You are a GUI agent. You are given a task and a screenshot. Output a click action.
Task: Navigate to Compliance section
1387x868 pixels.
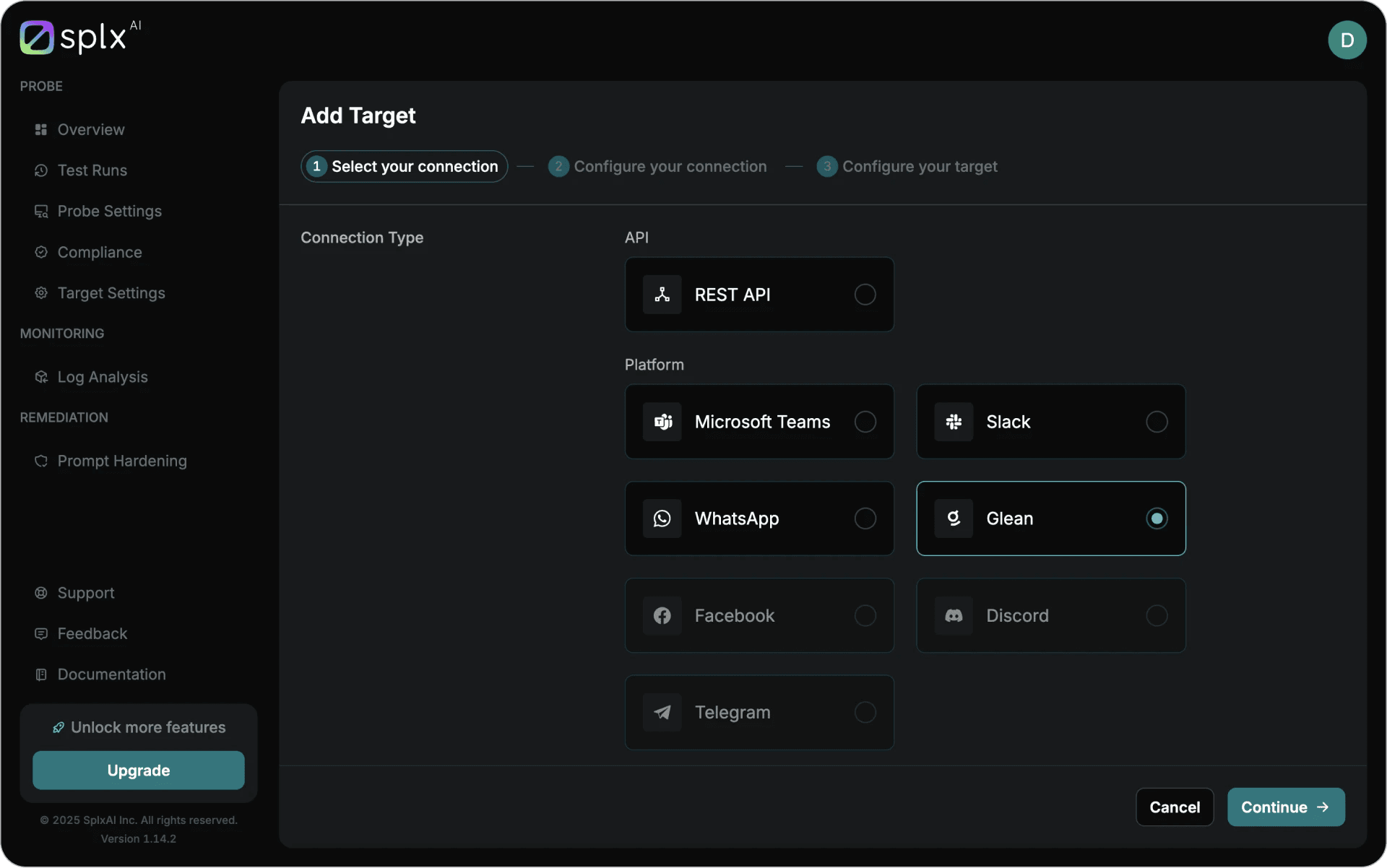point(100,252)
